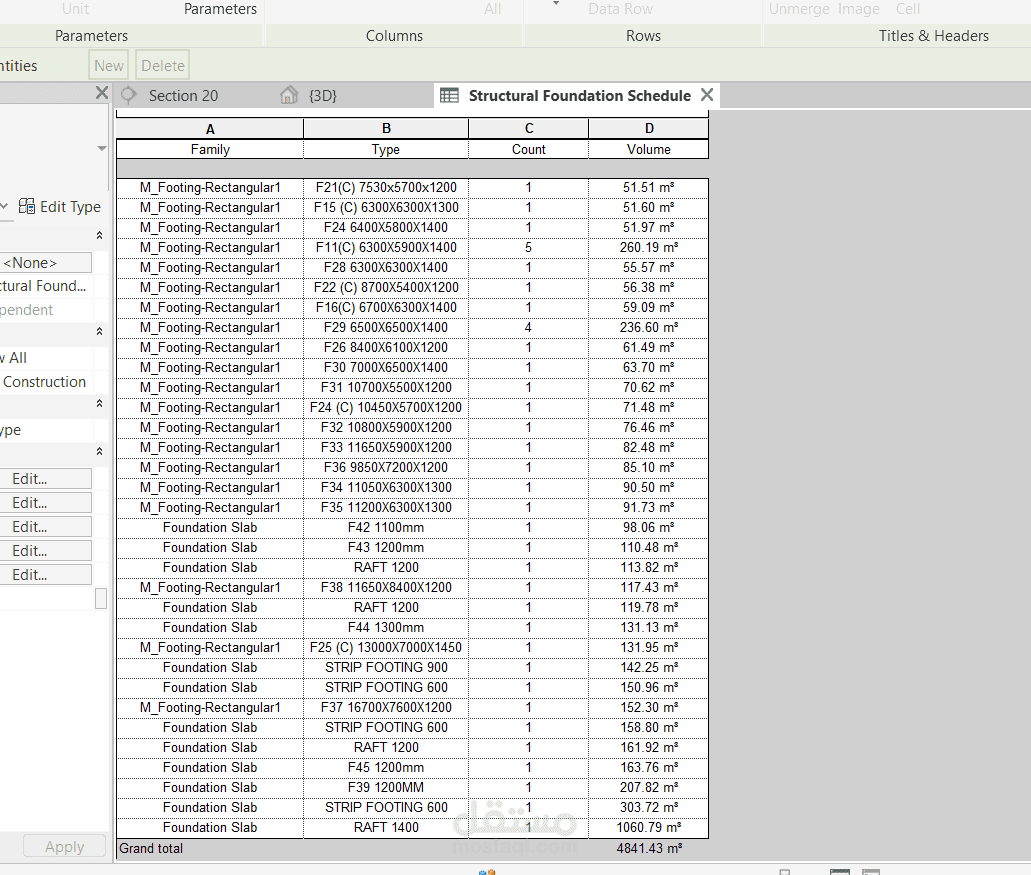
Task: Click the 260.19 m³ volume cell
Action: tap(648, 248)
